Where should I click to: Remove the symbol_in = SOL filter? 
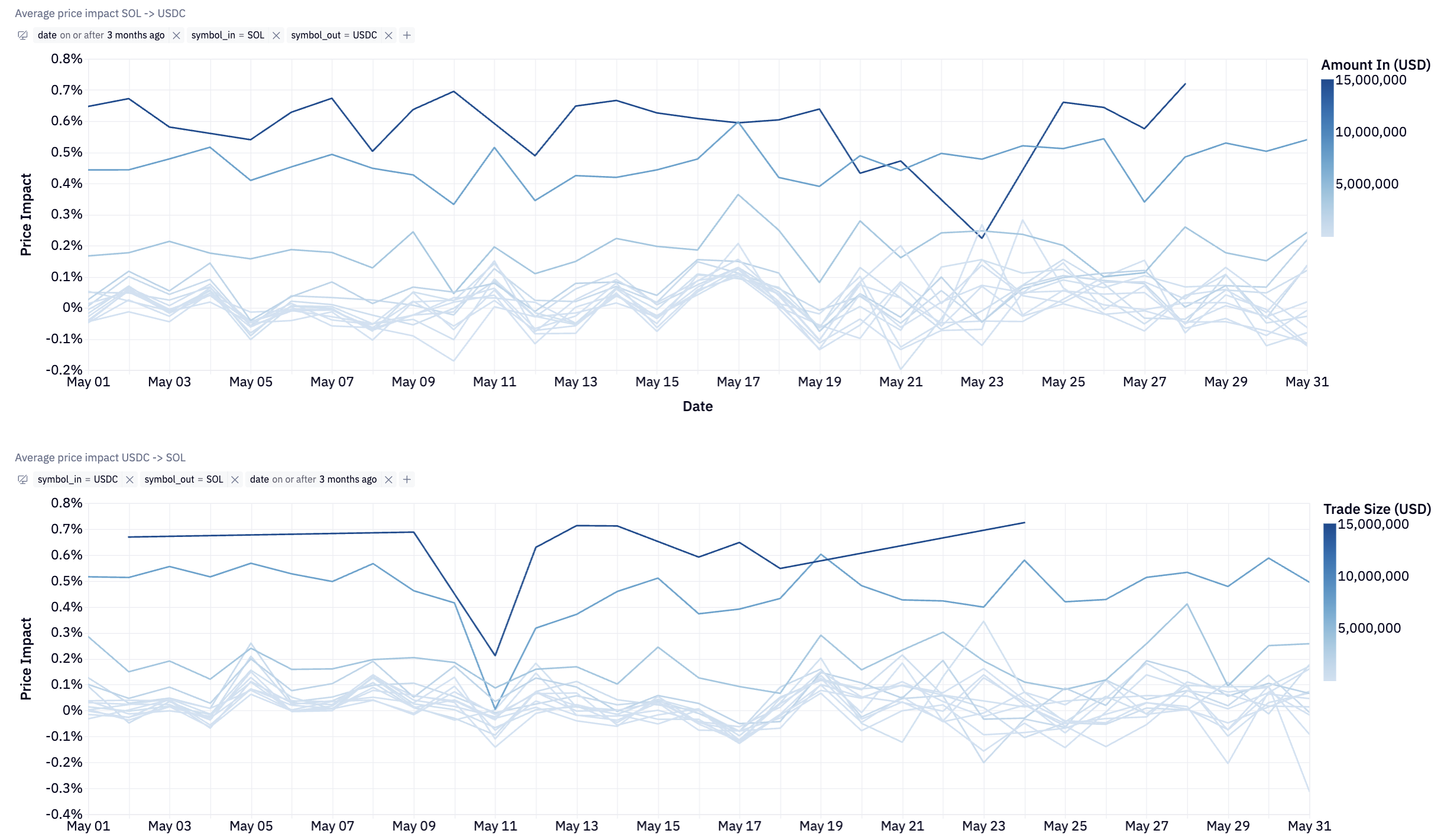pos(276,35)
